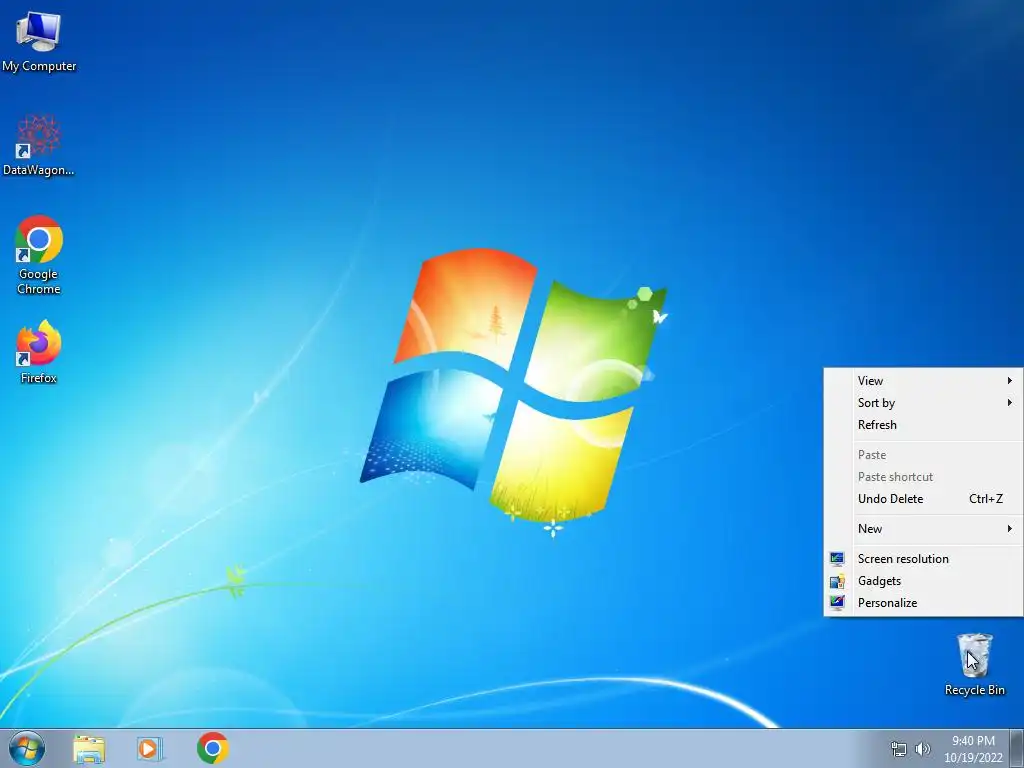The width and height of the screenshot is (1024, 768).
Task: Expand the New submenu
Action: click(923, 529)
